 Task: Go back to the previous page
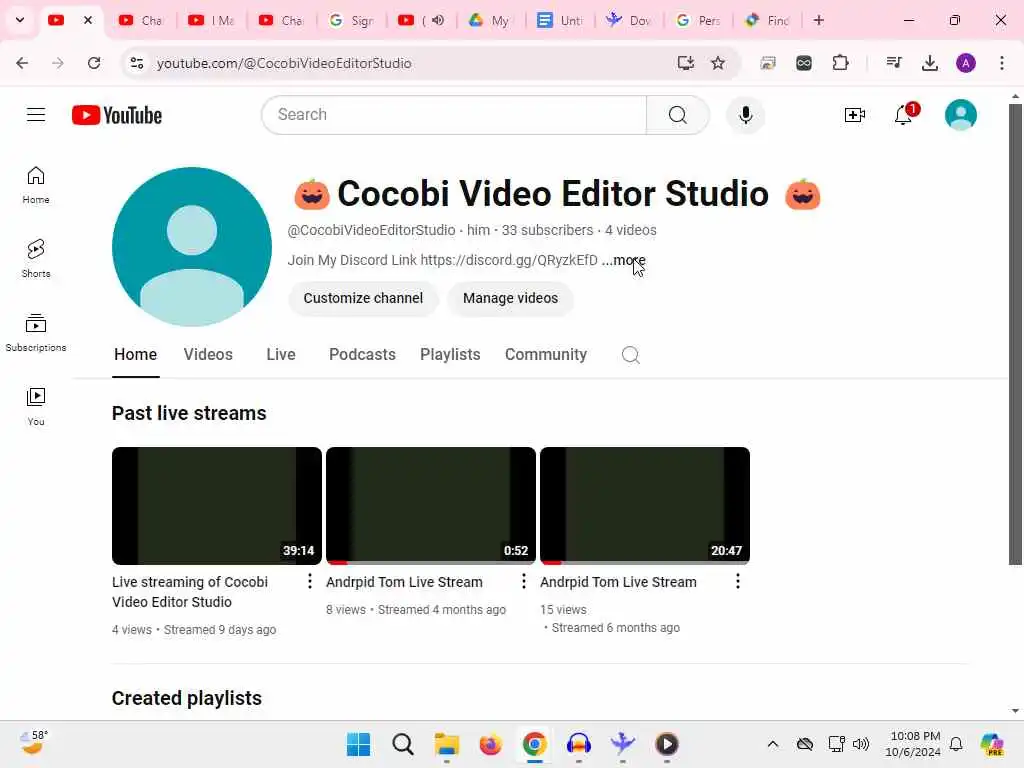tap(22, 63)
